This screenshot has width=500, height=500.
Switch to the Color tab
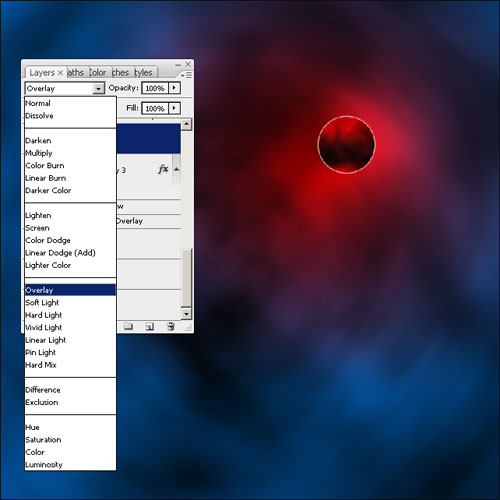click(98, 72)
